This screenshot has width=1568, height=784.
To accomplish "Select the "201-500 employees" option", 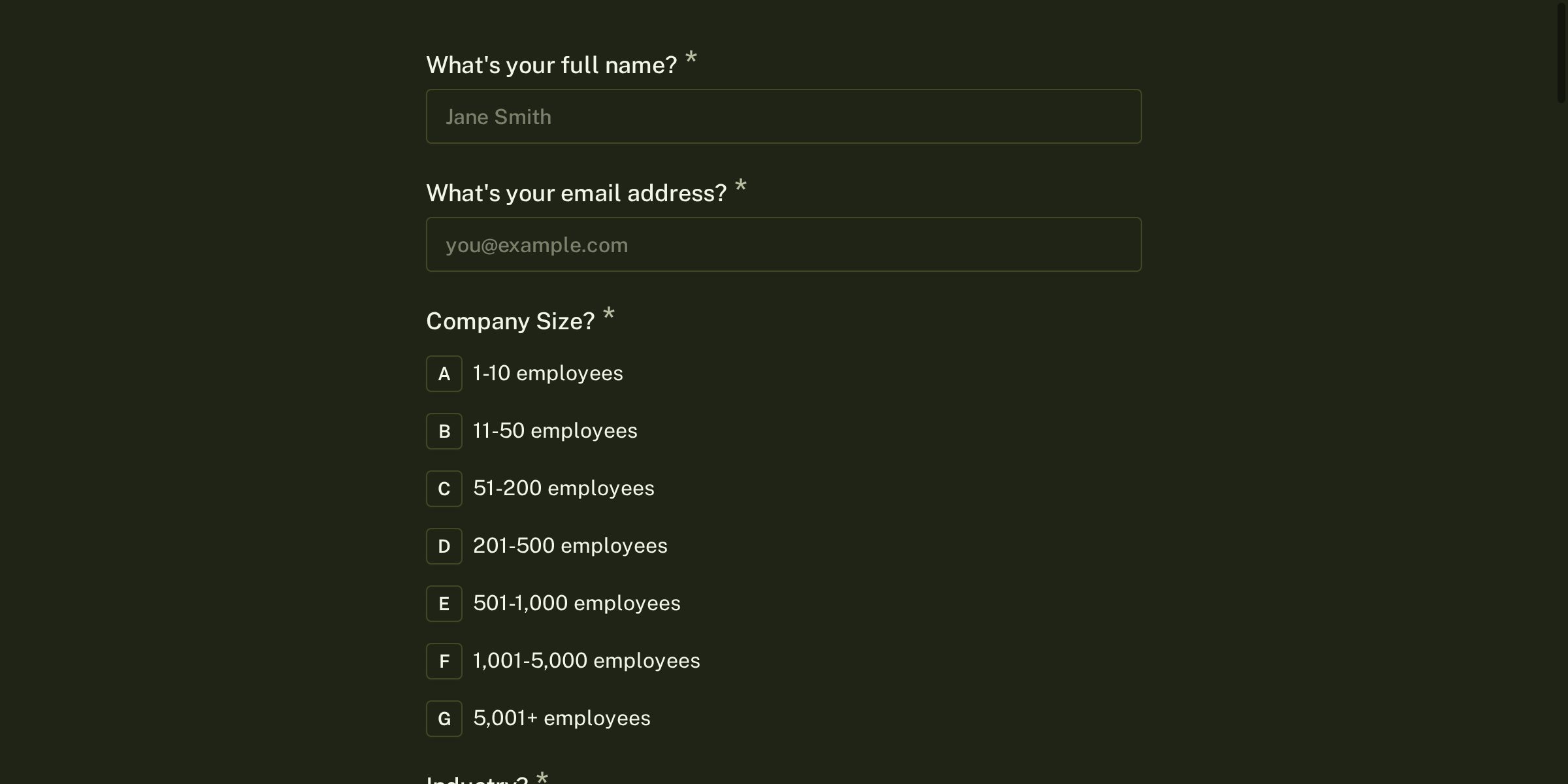I will click(570, 546).
